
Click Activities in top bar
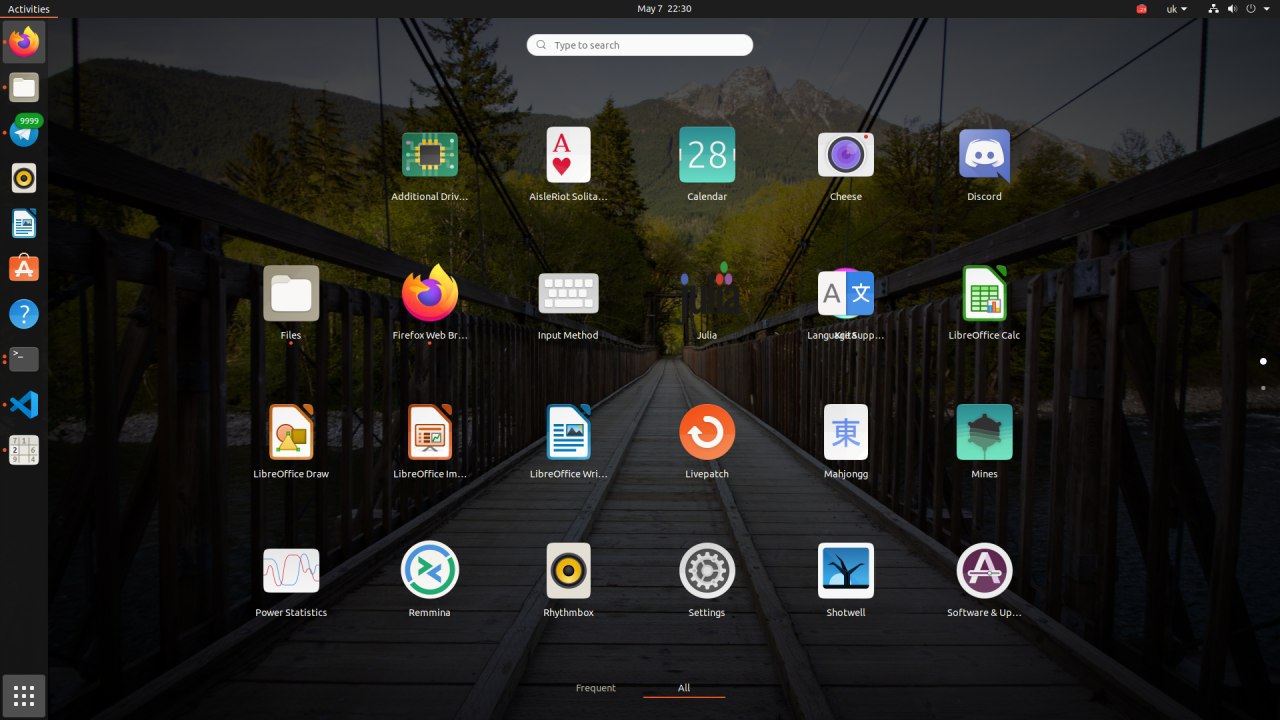29,8
